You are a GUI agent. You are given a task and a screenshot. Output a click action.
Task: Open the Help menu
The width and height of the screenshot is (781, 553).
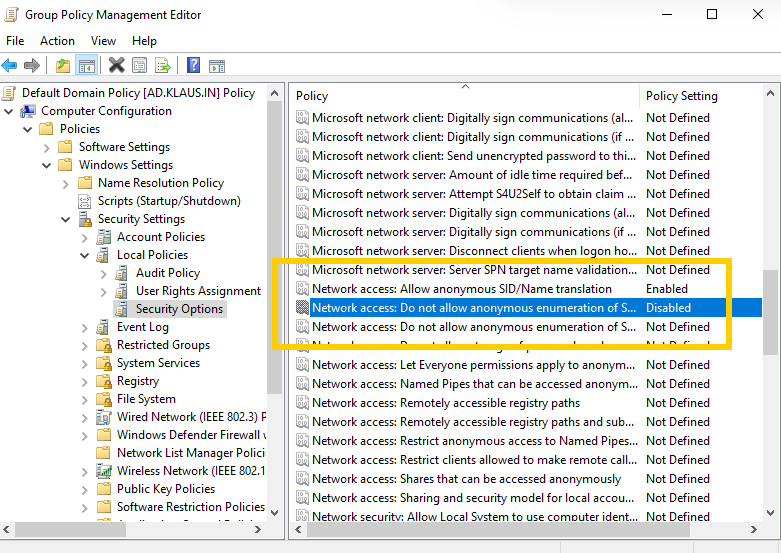click(x=144, y=41)
